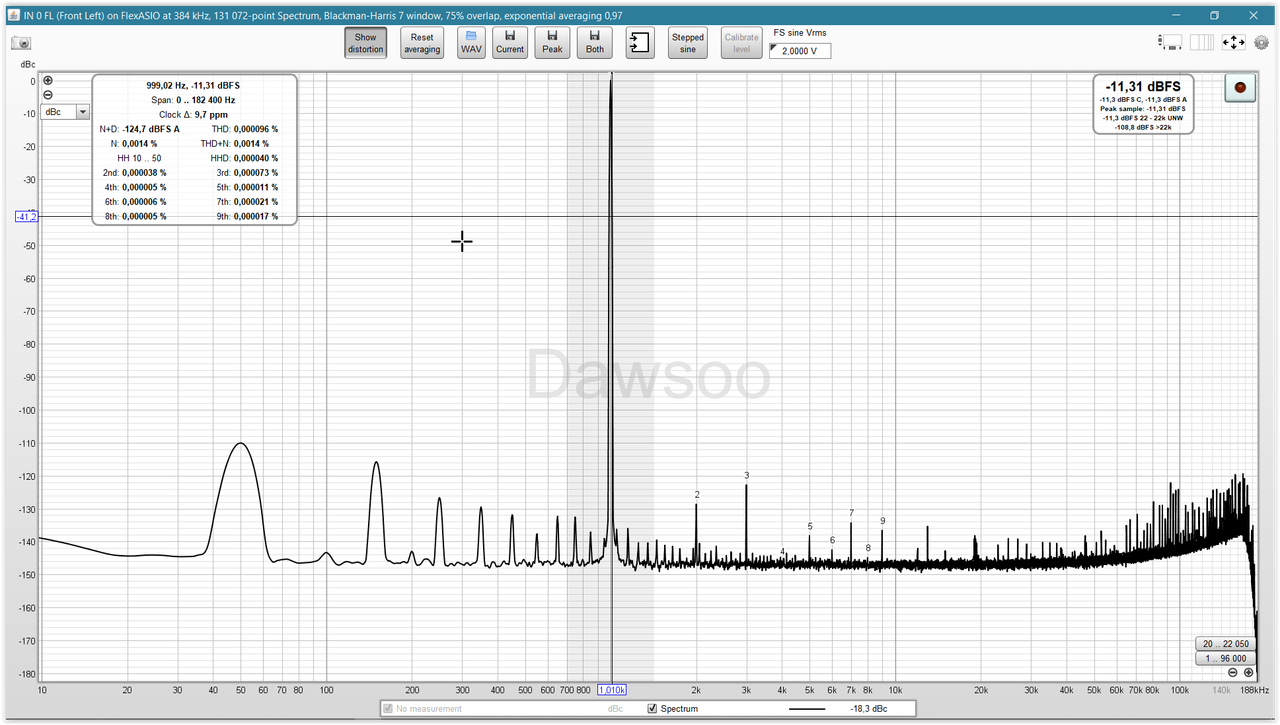The width and height of the screenshot is (1280, 725).
Task: Toggle Show distortion button
Action: tap(366, 42)
